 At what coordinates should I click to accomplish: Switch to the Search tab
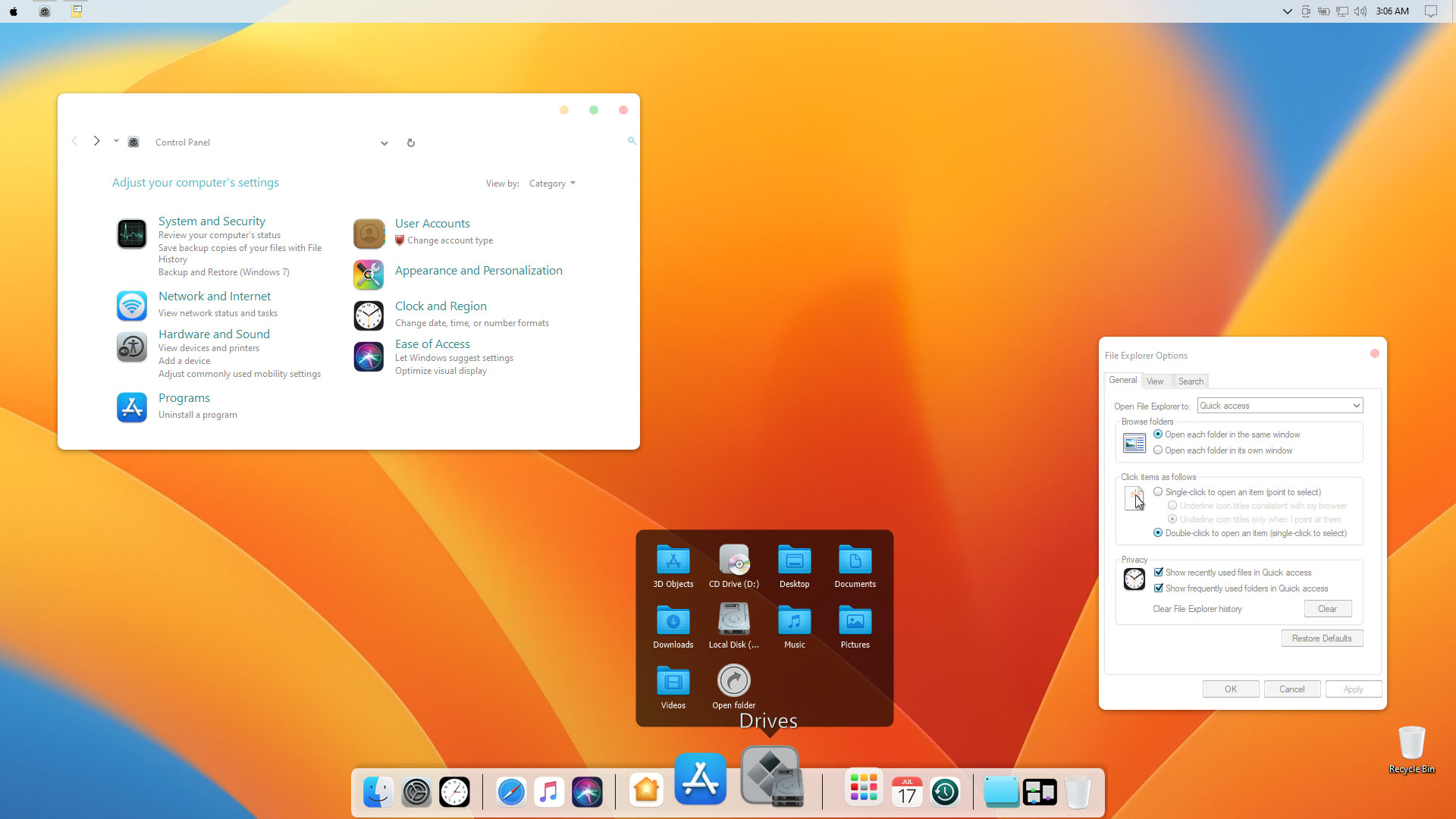click(1191, 381)
